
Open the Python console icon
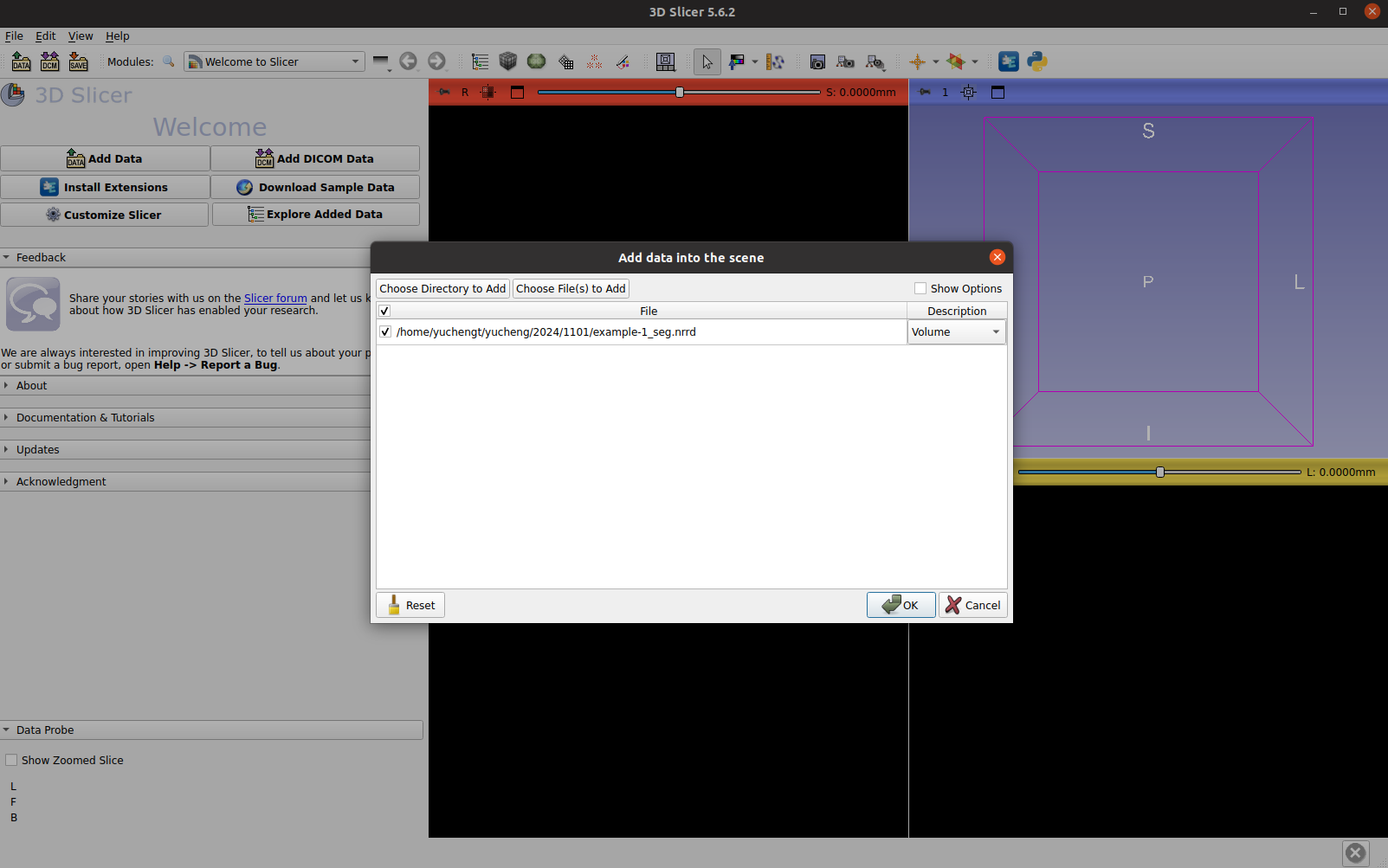point(1037,61)
